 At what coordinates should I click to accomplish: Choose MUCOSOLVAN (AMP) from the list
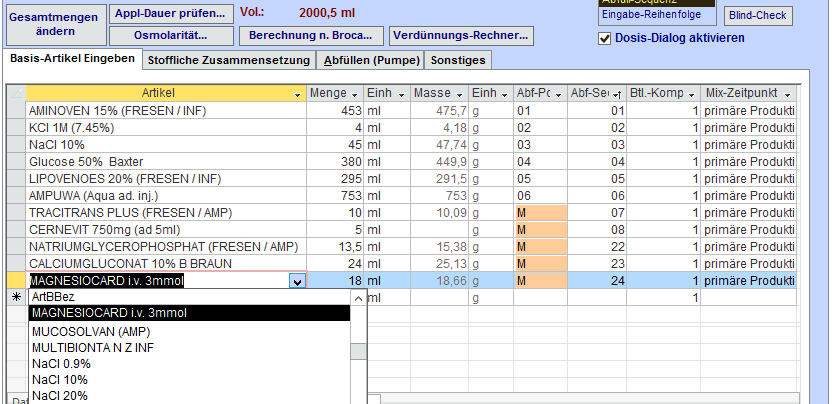coord(190,332)
